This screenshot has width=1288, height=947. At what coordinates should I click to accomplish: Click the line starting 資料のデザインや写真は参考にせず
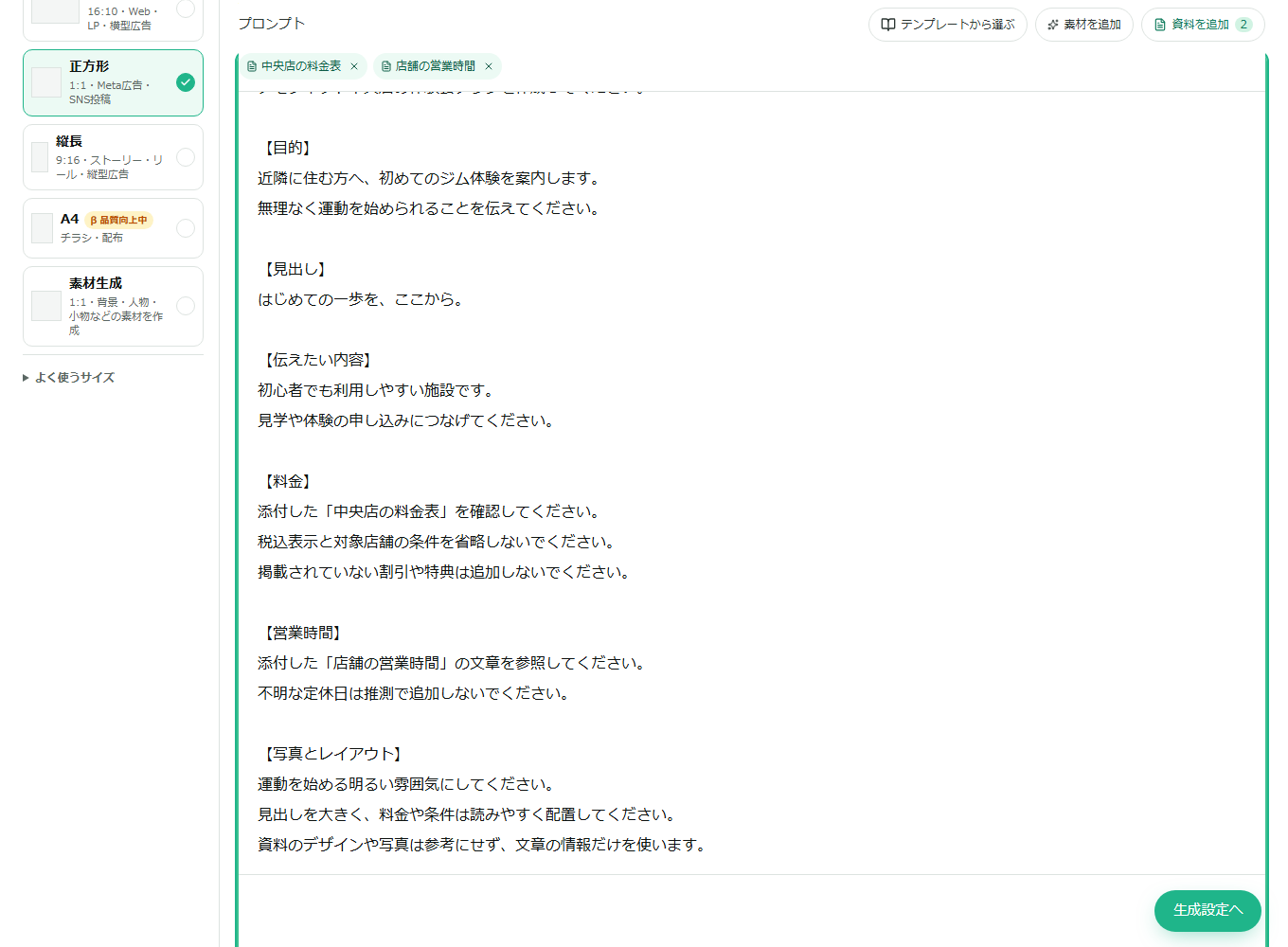(481, 845)
